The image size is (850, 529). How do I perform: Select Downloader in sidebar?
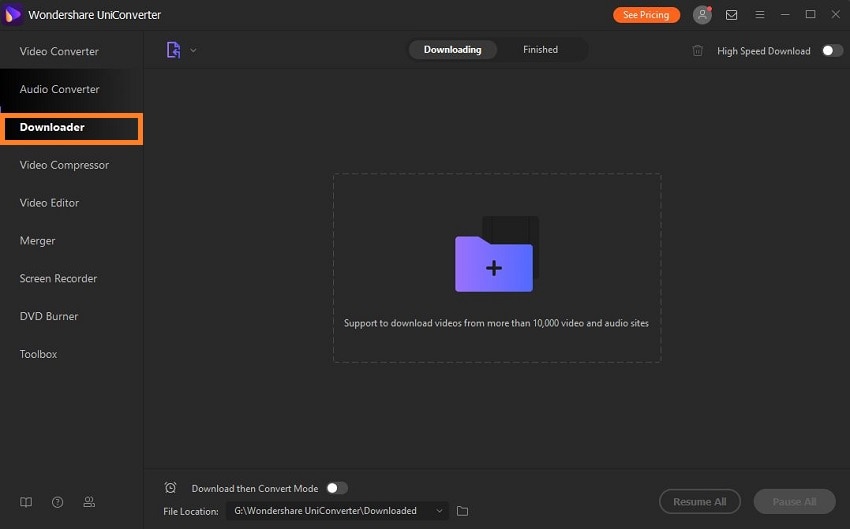[x=72, y=128]
